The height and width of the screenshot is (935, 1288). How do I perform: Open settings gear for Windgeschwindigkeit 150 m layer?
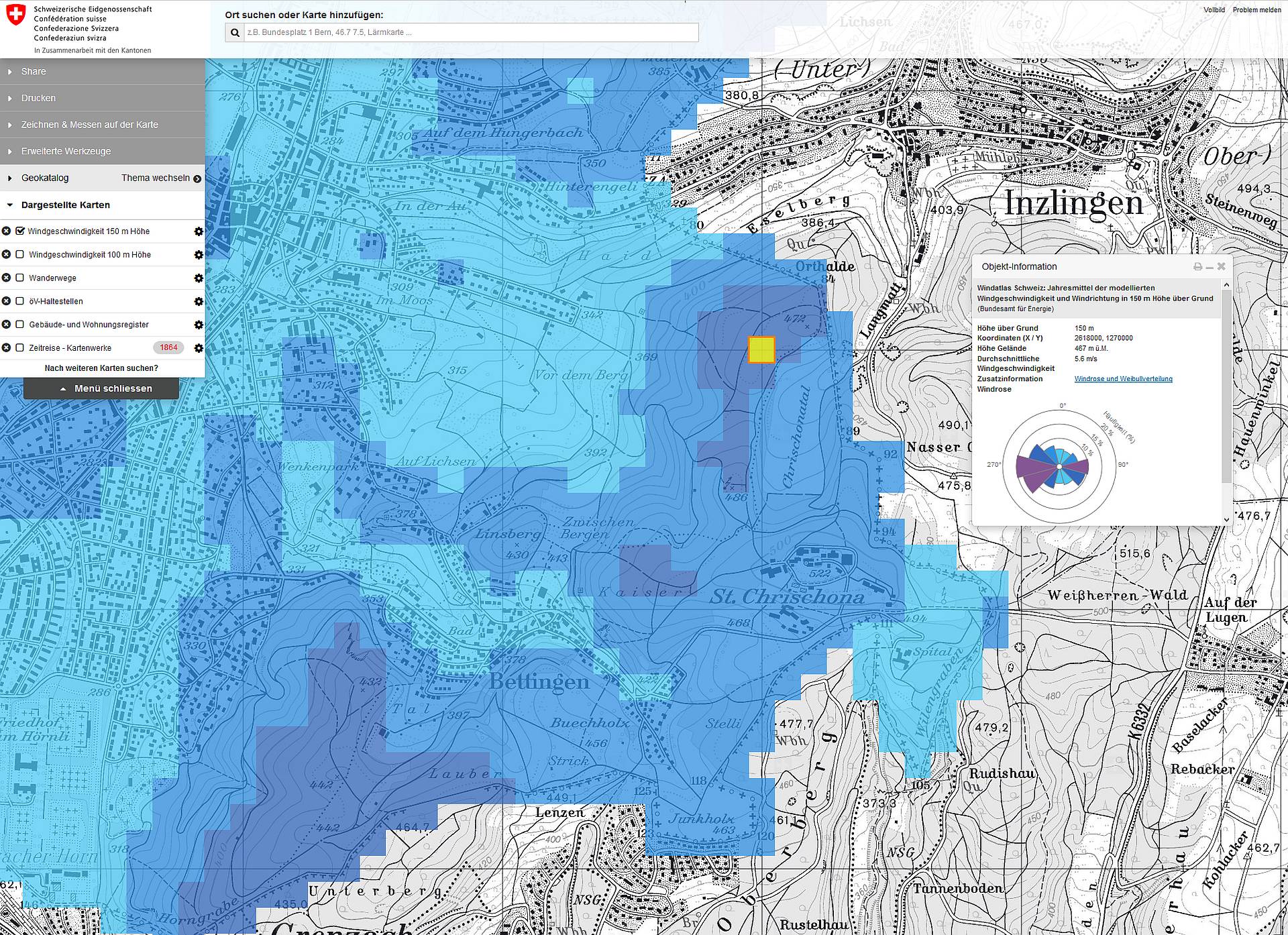pyautogui.click(x=199, y=231)
